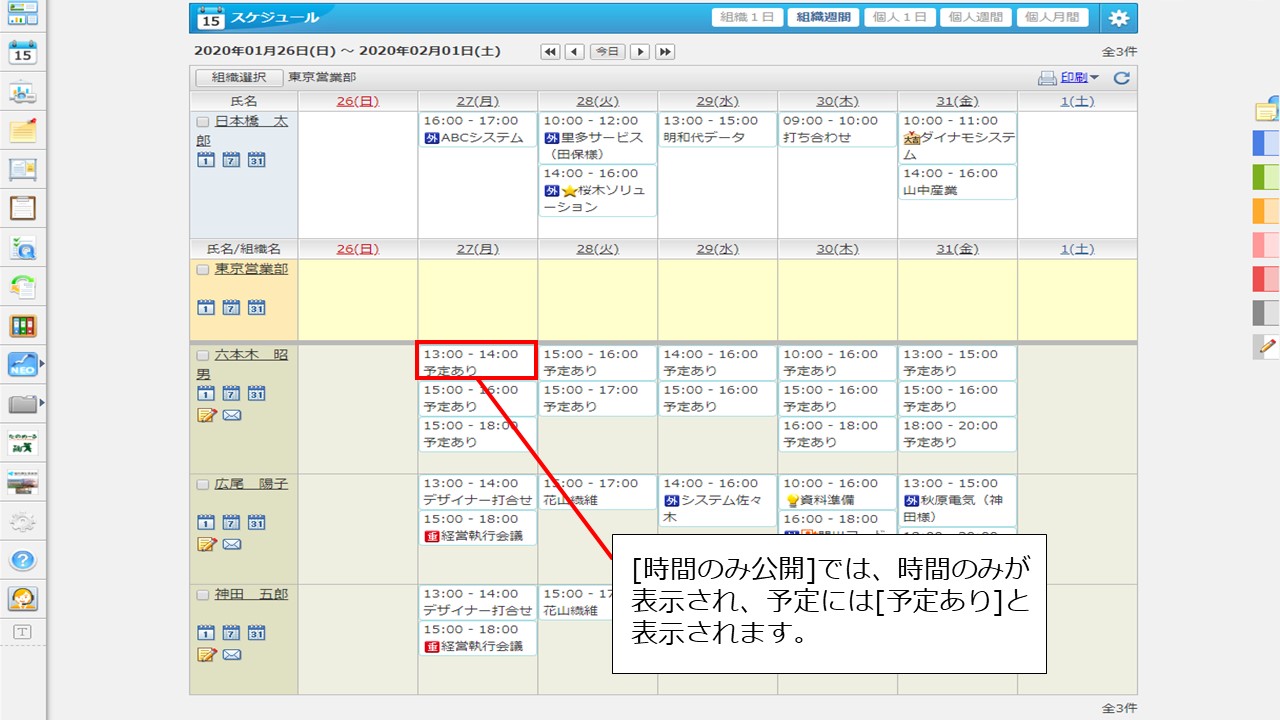The width and height of the screenshot is (1280, 720).
Task: Open the schedule settings gear icon
Action: (1118, 18)
